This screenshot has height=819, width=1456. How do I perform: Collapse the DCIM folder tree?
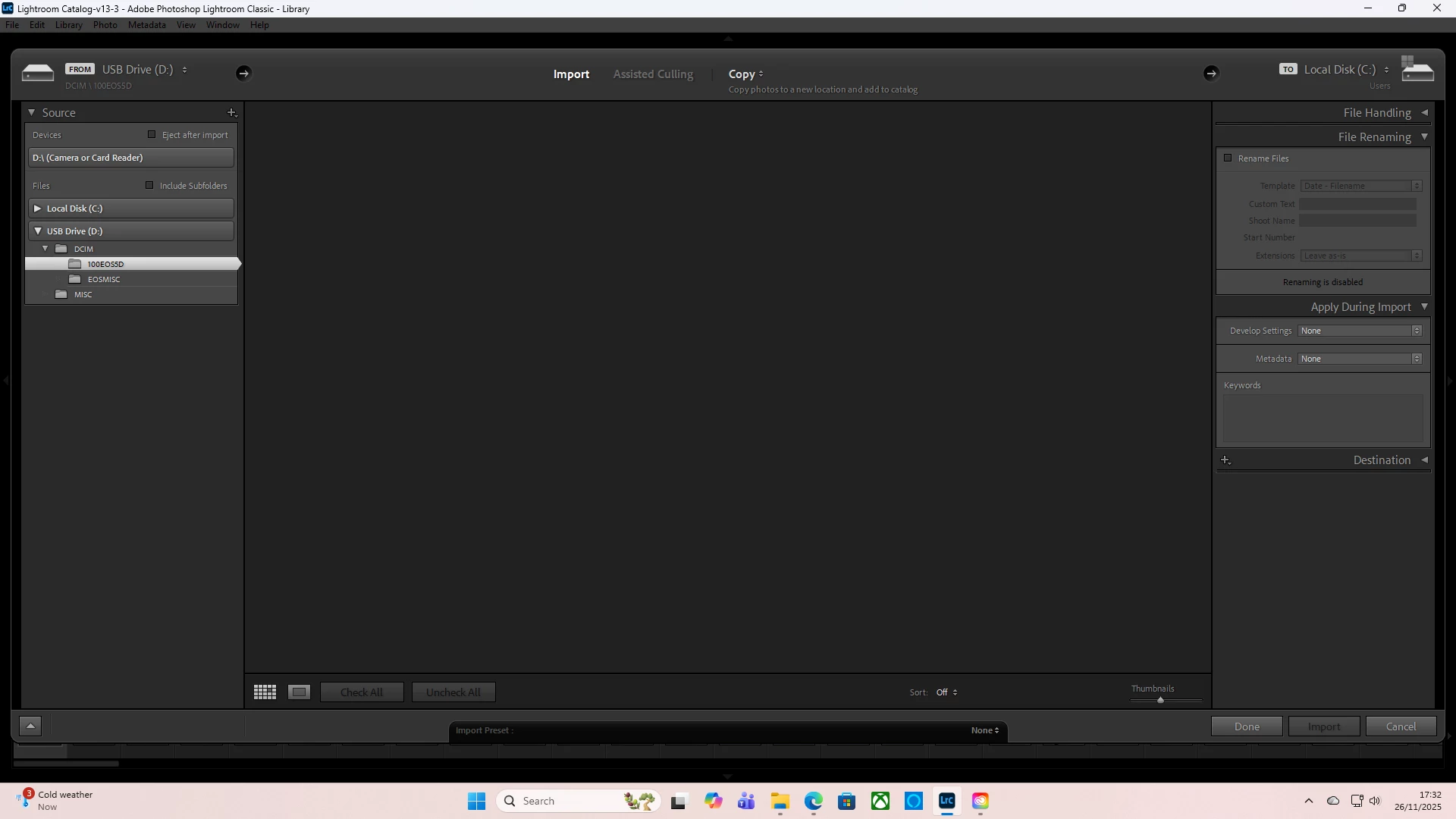pyautogui.click(x=45, y=248)
